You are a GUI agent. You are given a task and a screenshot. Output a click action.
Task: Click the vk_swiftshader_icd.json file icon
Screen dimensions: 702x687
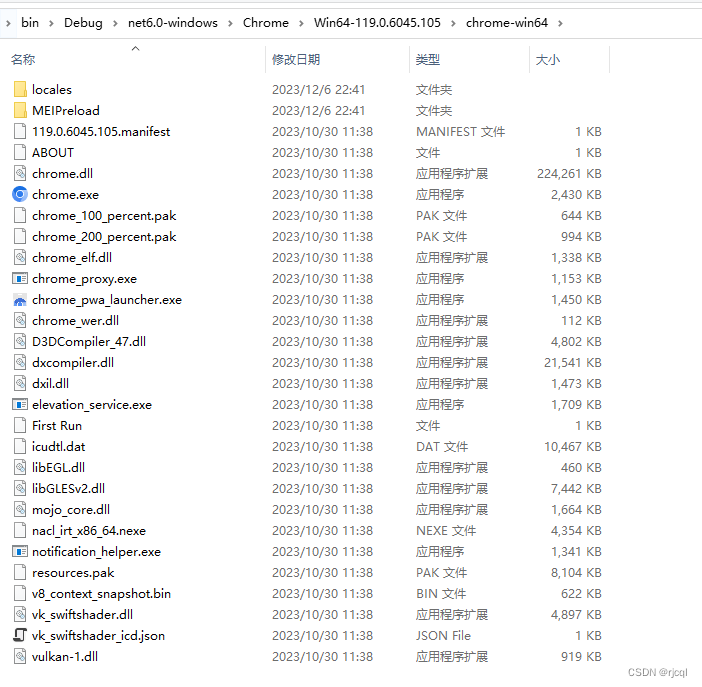[x=20, y=635]
